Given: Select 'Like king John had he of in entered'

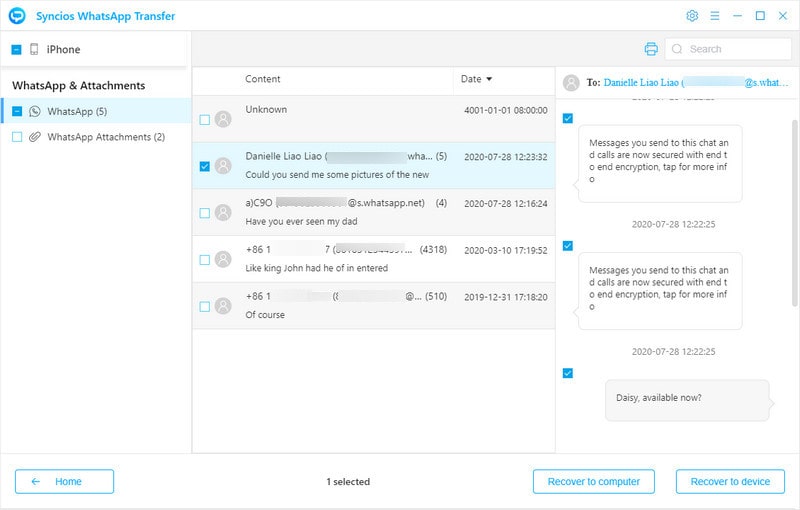Looking at the screenshot, I should click(x=316, y=268).
